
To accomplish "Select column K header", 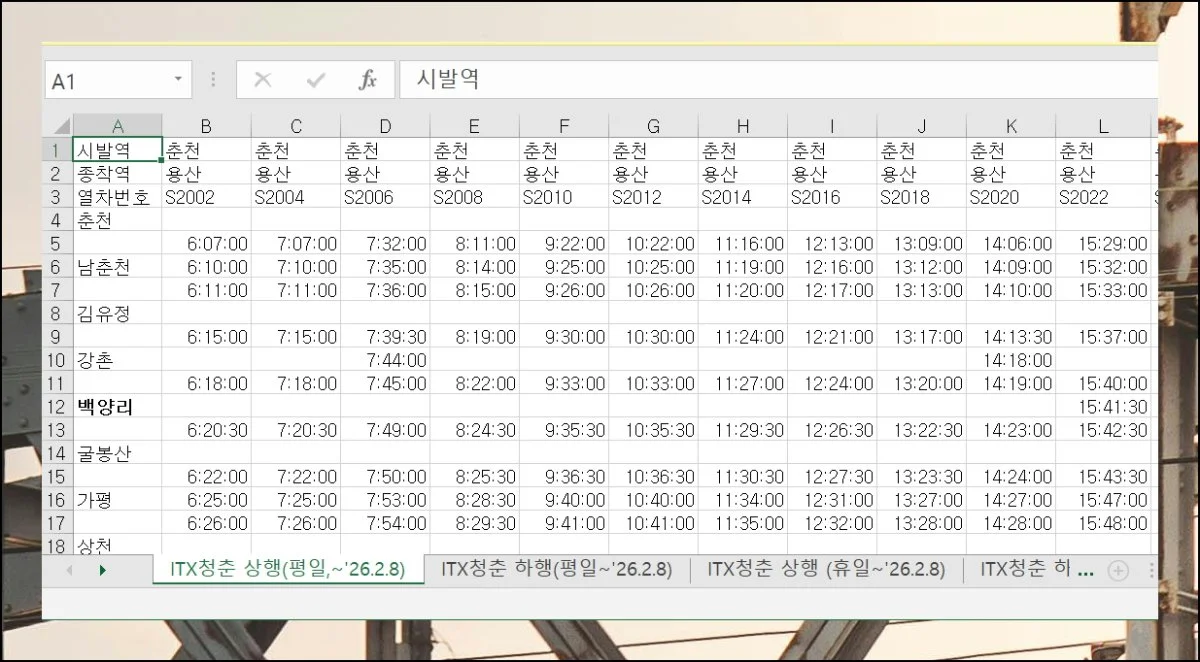I will (x=1011, y=126).
